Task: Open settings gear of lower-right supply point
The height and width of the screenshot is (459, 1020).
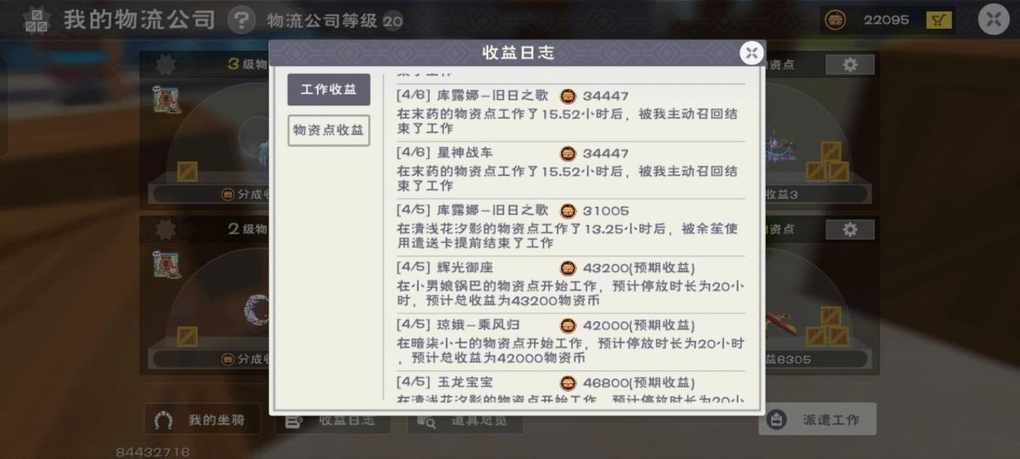Action: coord(850,230)
